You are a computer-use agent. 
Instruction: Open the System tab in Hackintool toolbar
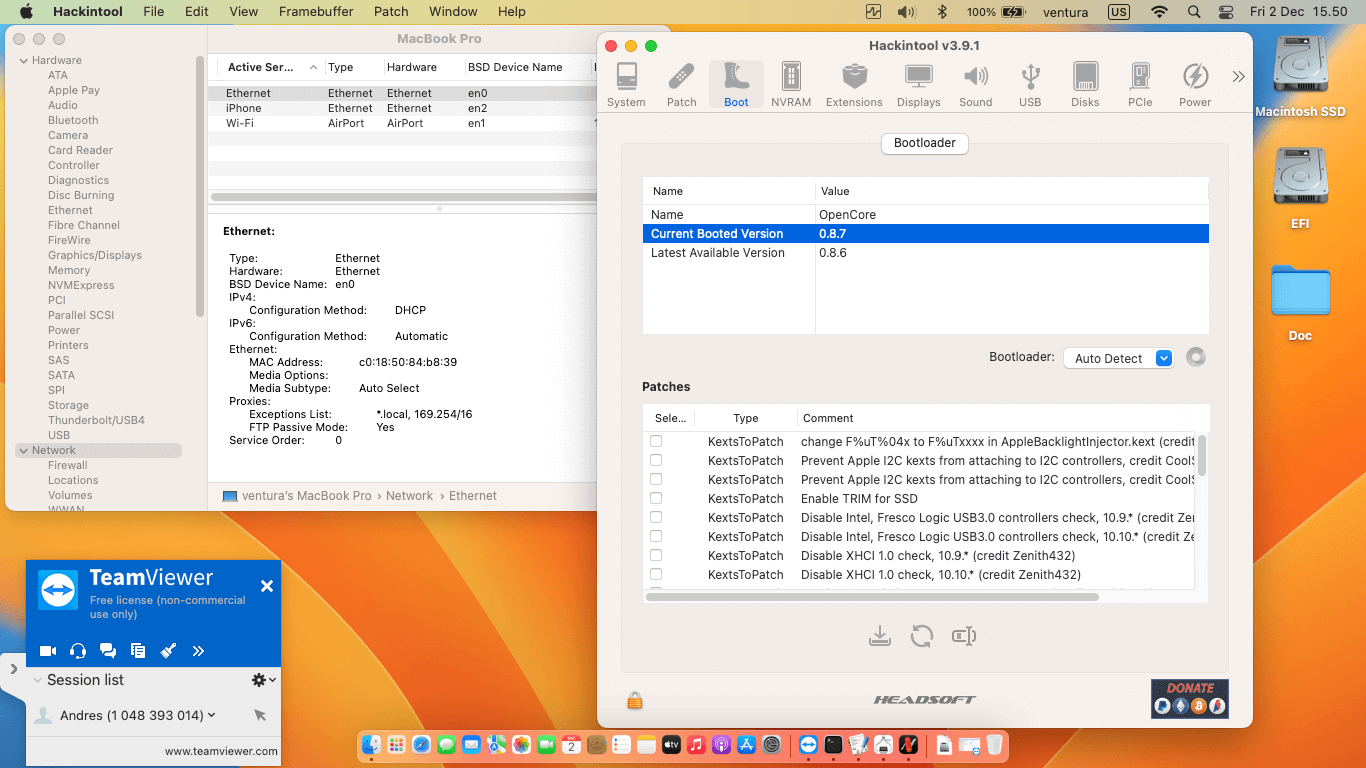(626, 85)
